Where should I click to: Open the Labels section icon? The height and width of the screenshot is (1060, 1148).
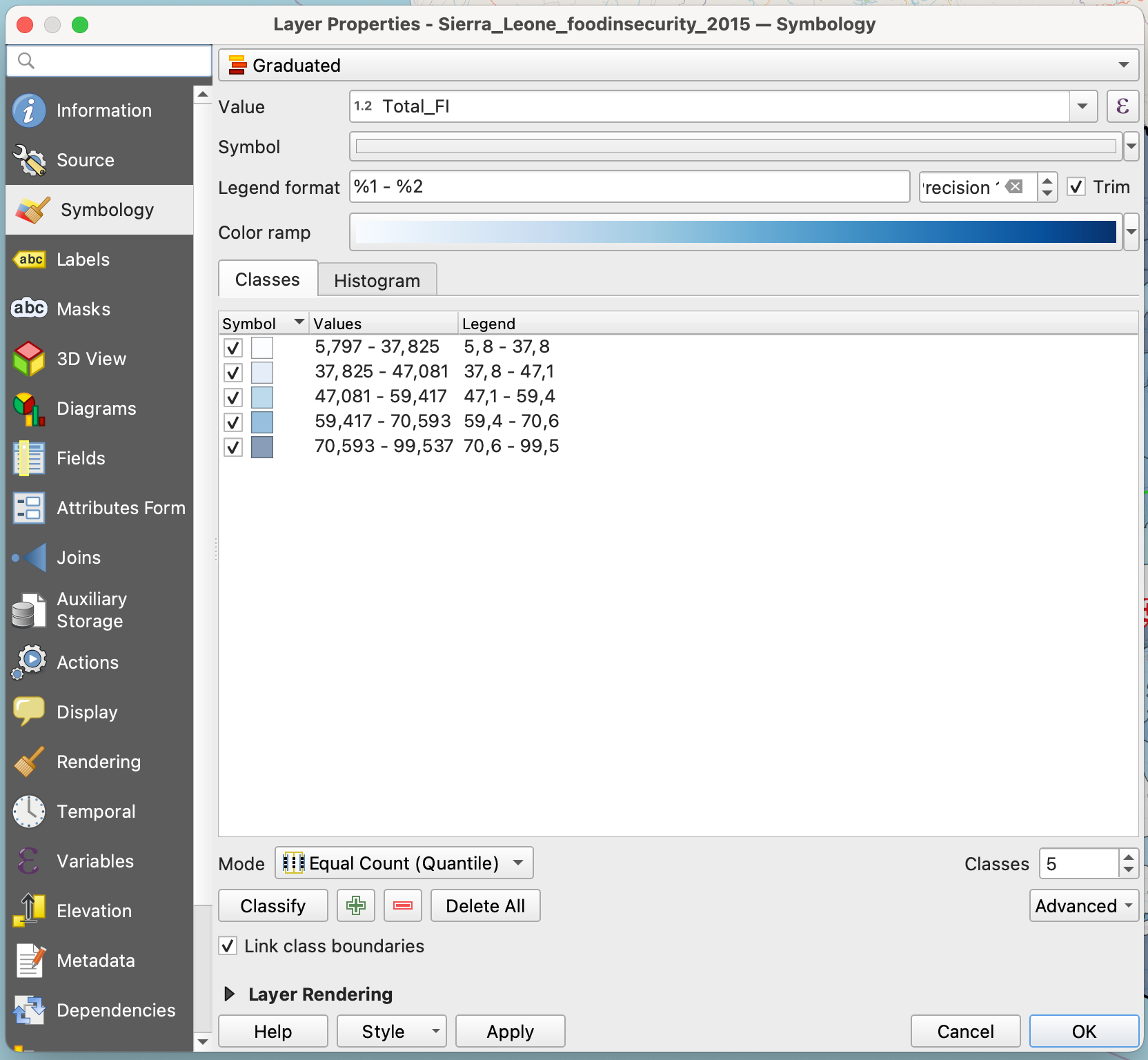(x=29, y=259)
